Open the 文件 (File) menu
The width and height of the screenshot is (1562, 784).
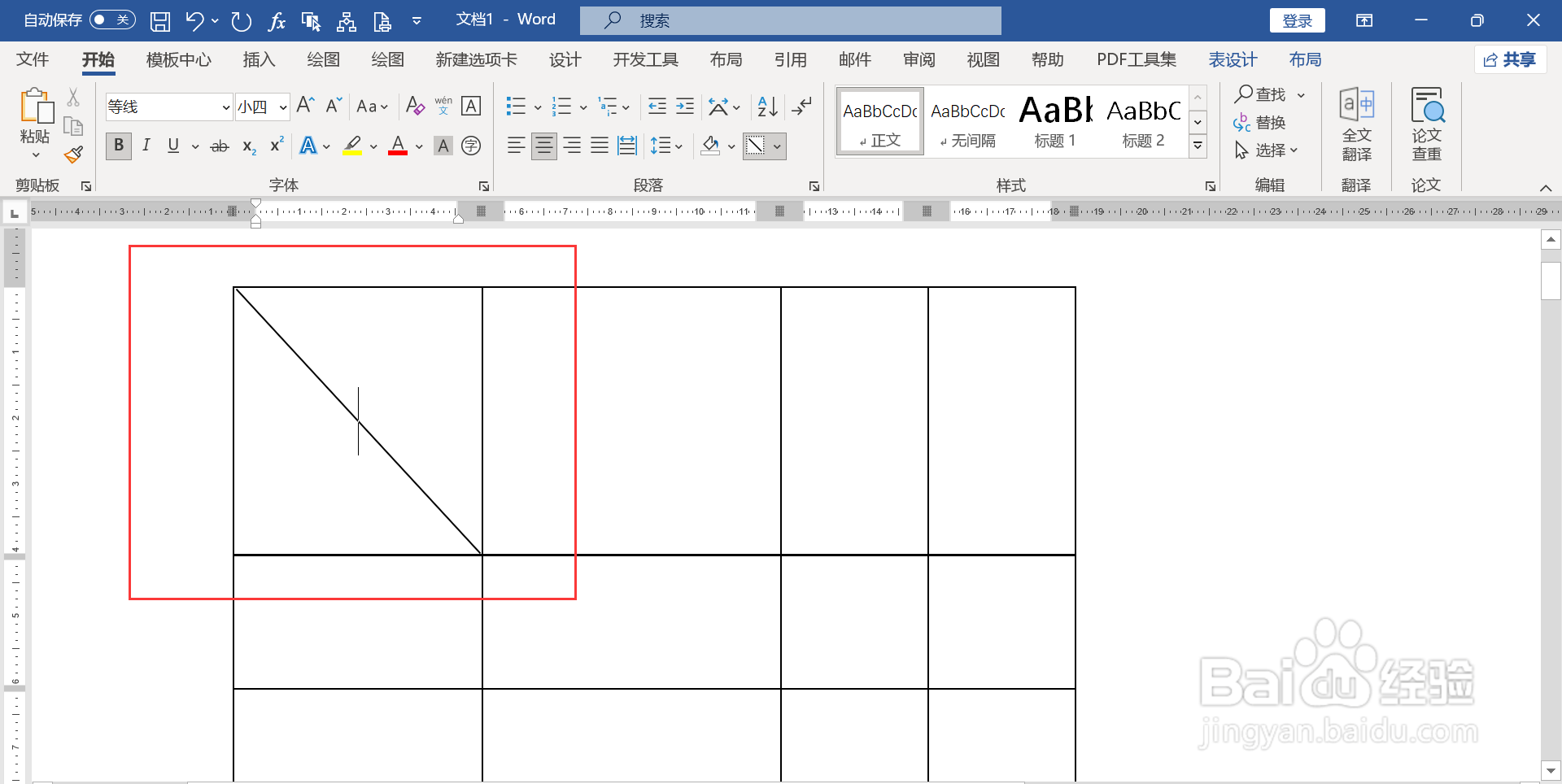click(33, 59)
